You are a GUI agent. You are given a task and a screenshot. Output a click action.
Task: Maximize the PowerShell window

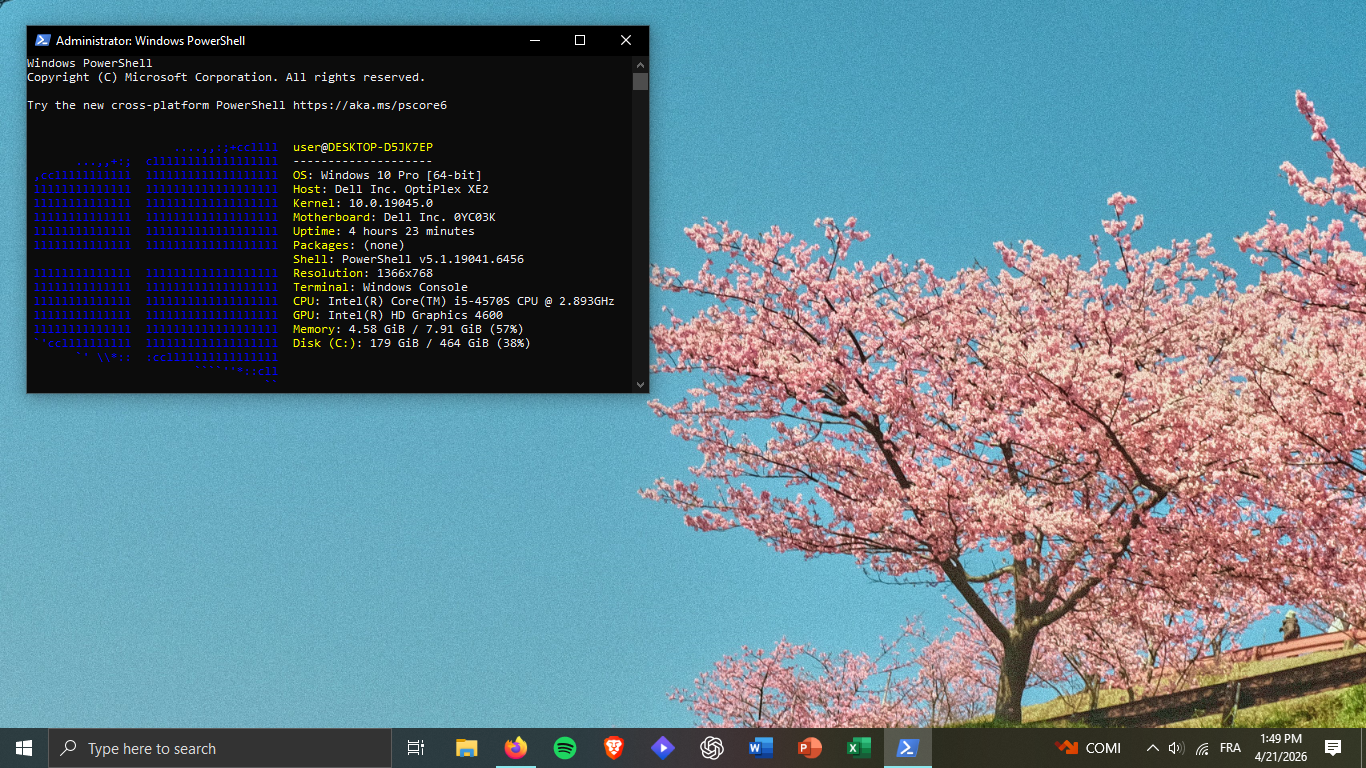click(580, 40)
